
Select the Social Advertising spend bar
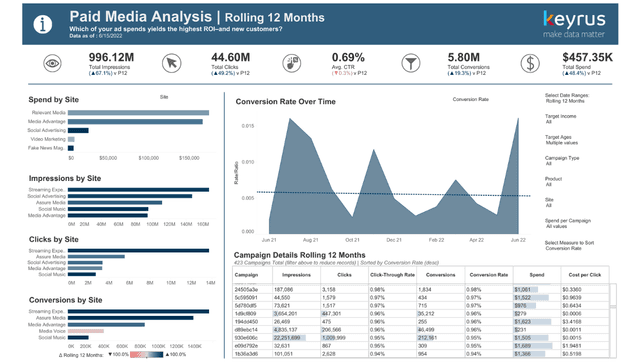pyautogui.click(x=78, y=131)
